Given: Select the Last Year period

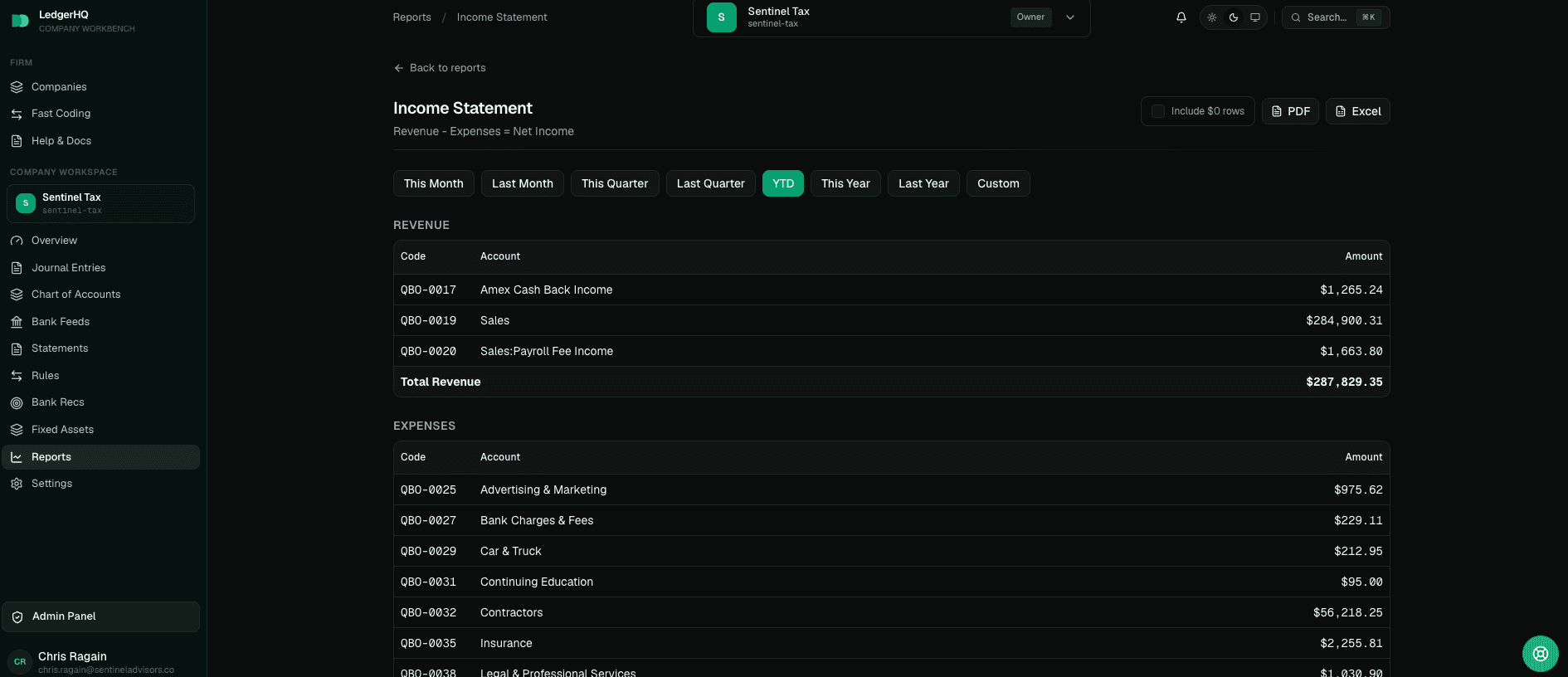Looking at the screenshot, I should point(923,183).
